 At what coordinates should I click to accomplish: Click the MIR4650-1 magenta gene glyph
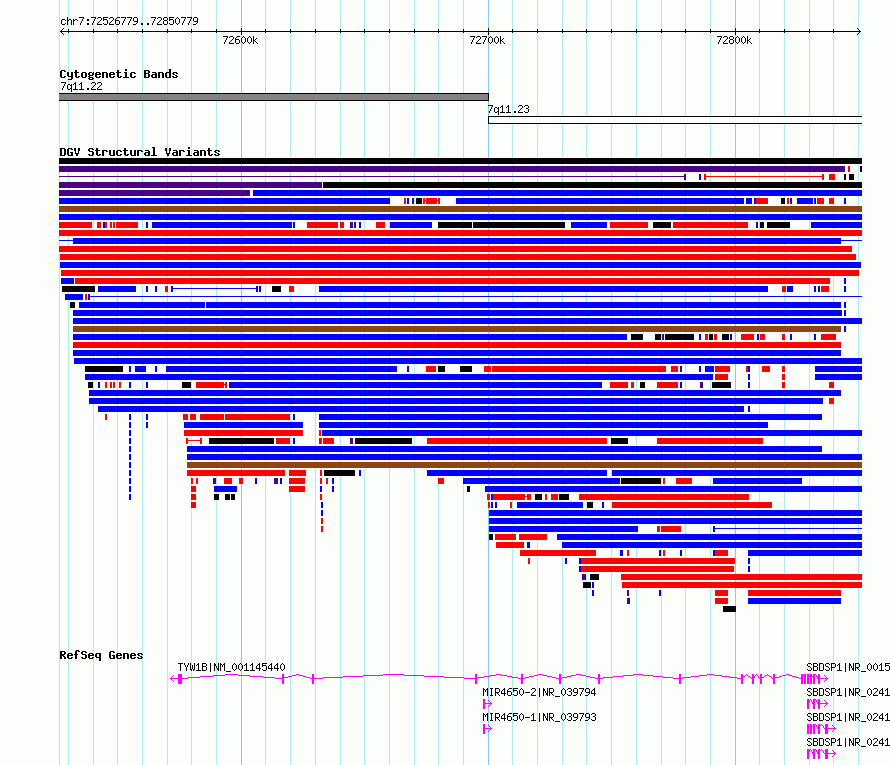[x=487, y=729]
